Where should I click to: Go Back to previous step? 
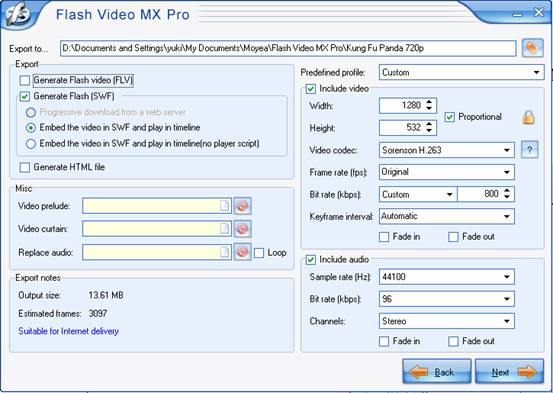(437, 371)
